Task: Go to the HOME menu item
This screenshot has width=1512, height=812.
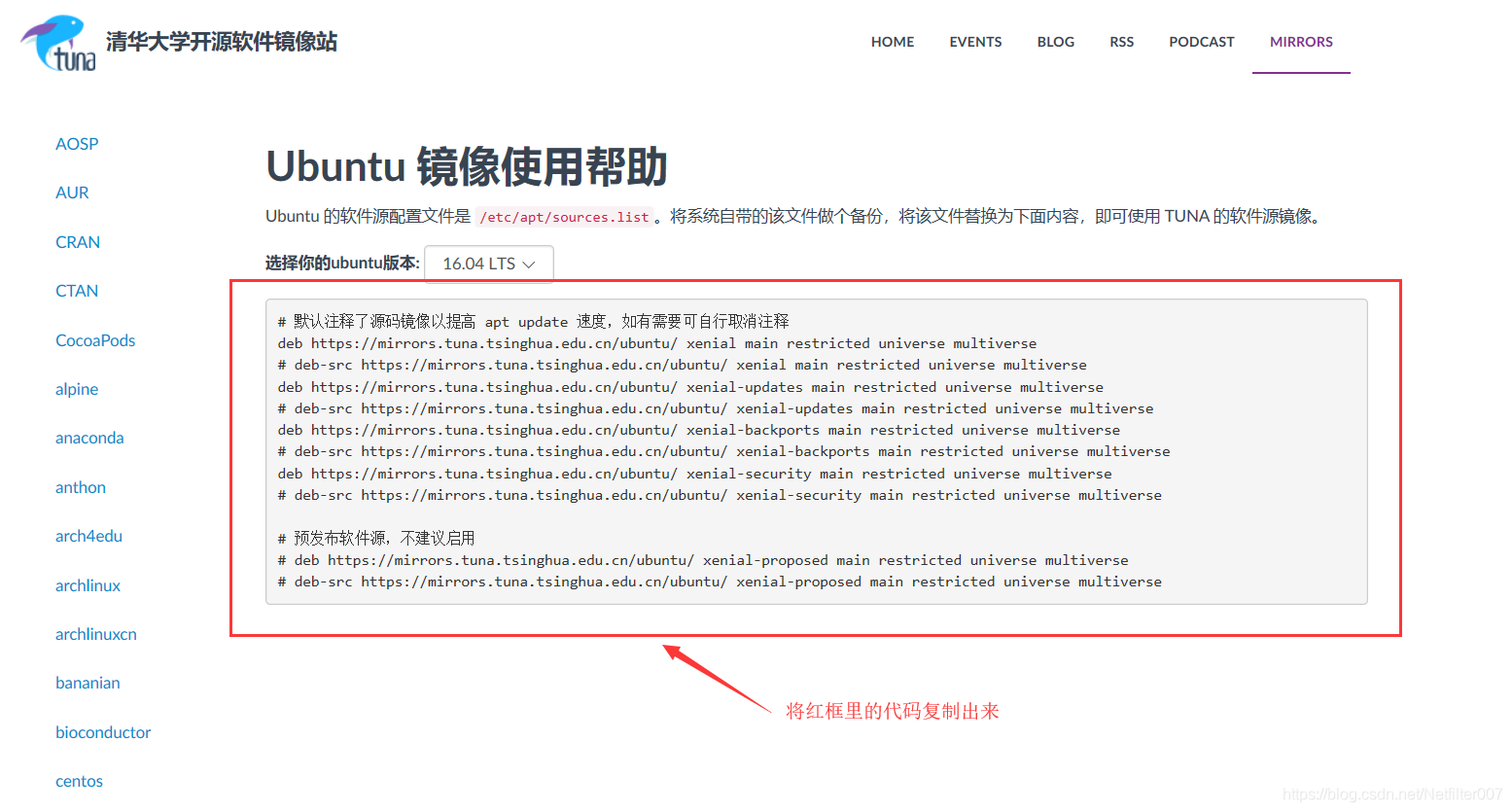Action: 893,42
